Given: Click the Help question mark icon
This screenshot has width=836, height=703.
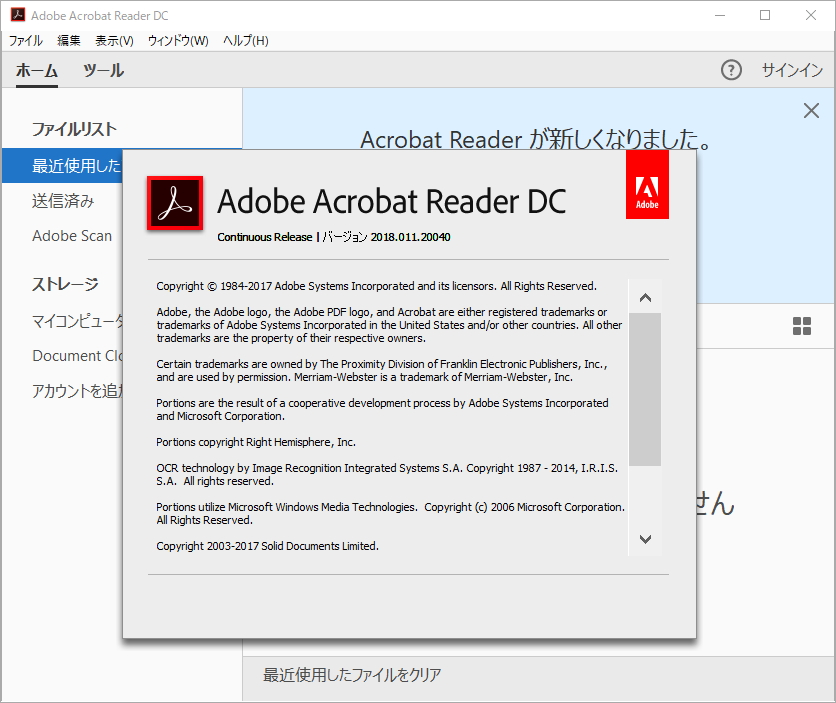Looking at the screenshot, I should [x=731, y=70].
